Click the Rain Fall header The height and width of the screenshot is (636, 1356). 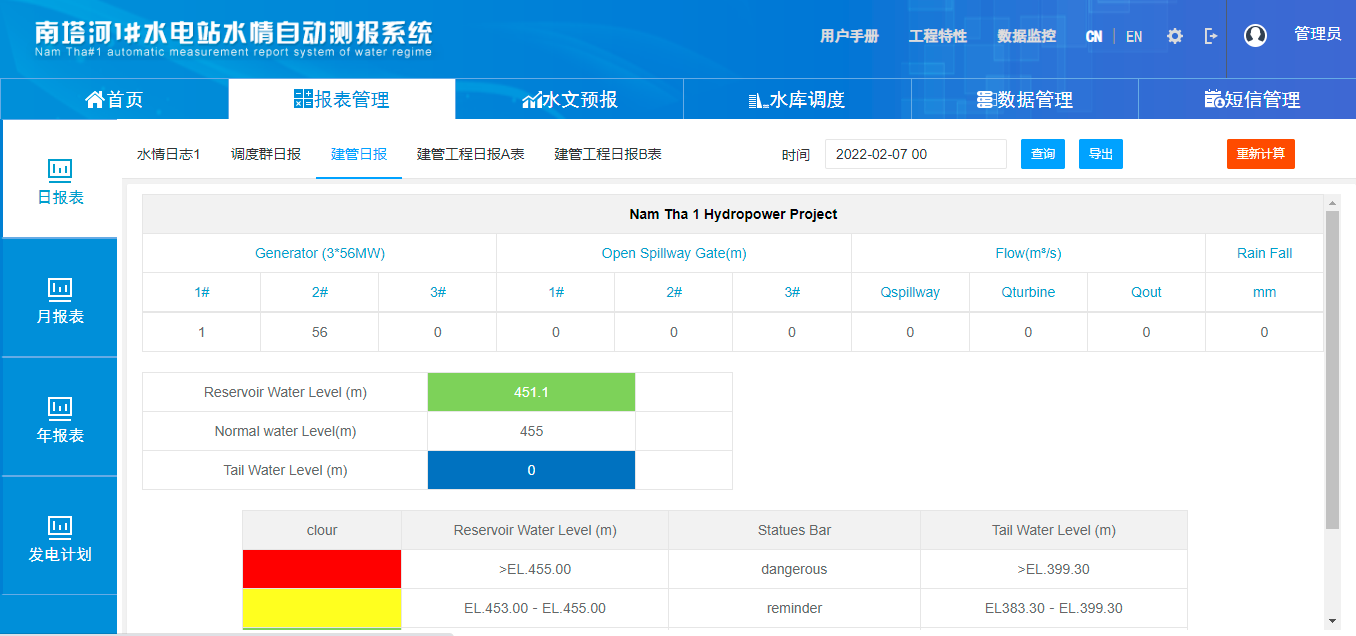click(1265, 253)
